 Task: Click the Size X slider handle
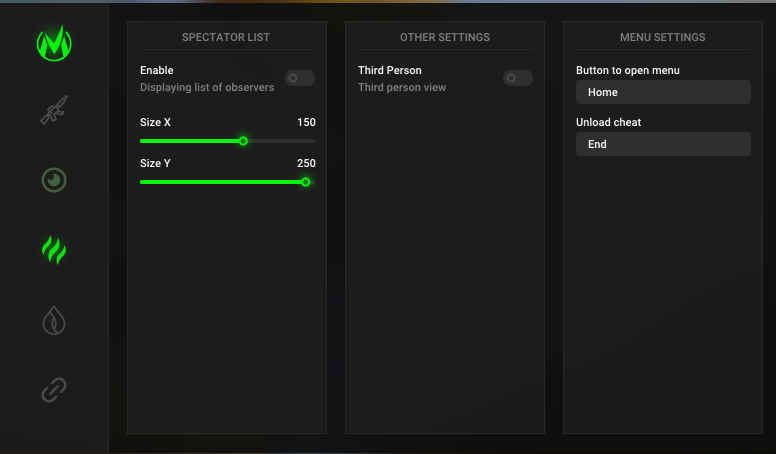(x=243, y=141)
